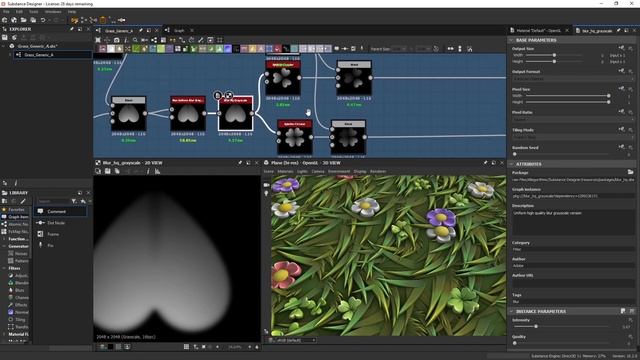Screen dimensions: 640x360
Task: Click the lock zoom icon at 2D view bottom
Action: [x=257, y=347]
